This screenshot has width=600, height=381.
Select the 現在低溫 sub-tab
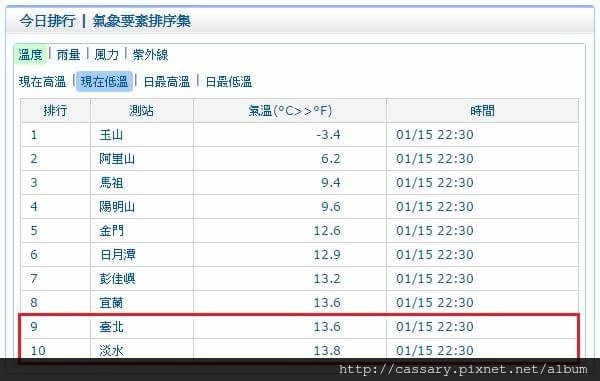tap(104, 81)
